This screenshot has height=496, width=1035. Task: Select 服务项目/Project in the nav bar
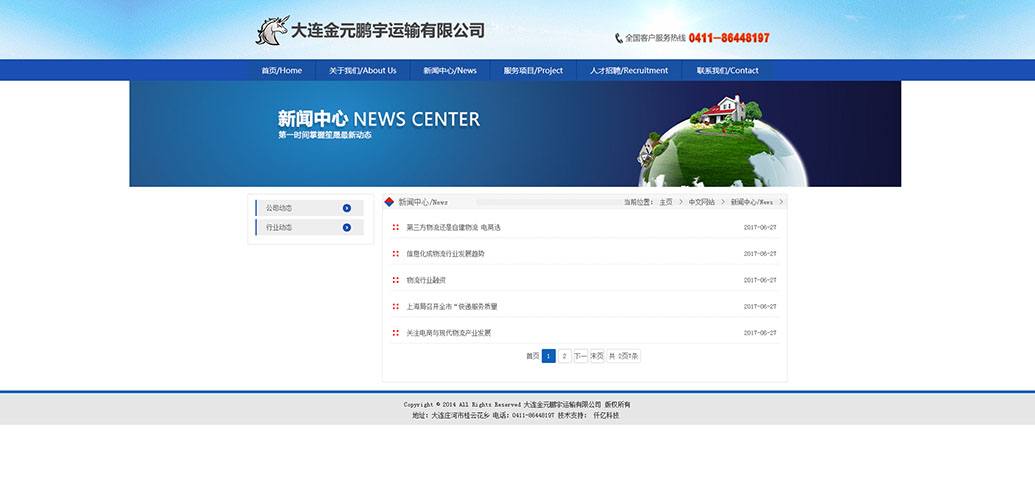pos(533,71)
